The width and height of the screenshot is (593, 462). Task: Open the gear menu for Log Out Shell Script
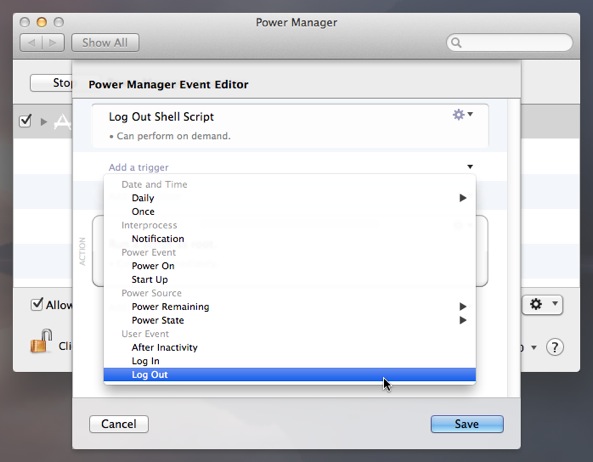point(463,114)
